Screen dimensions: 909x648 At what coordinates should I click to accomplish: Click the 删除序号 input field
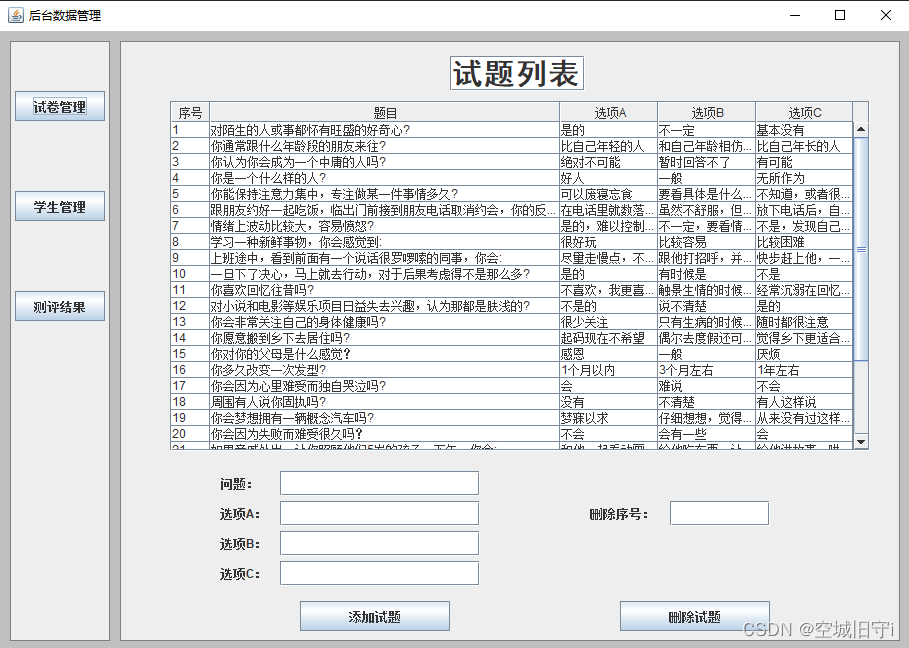pyautogui.click(x=718, y=512)
